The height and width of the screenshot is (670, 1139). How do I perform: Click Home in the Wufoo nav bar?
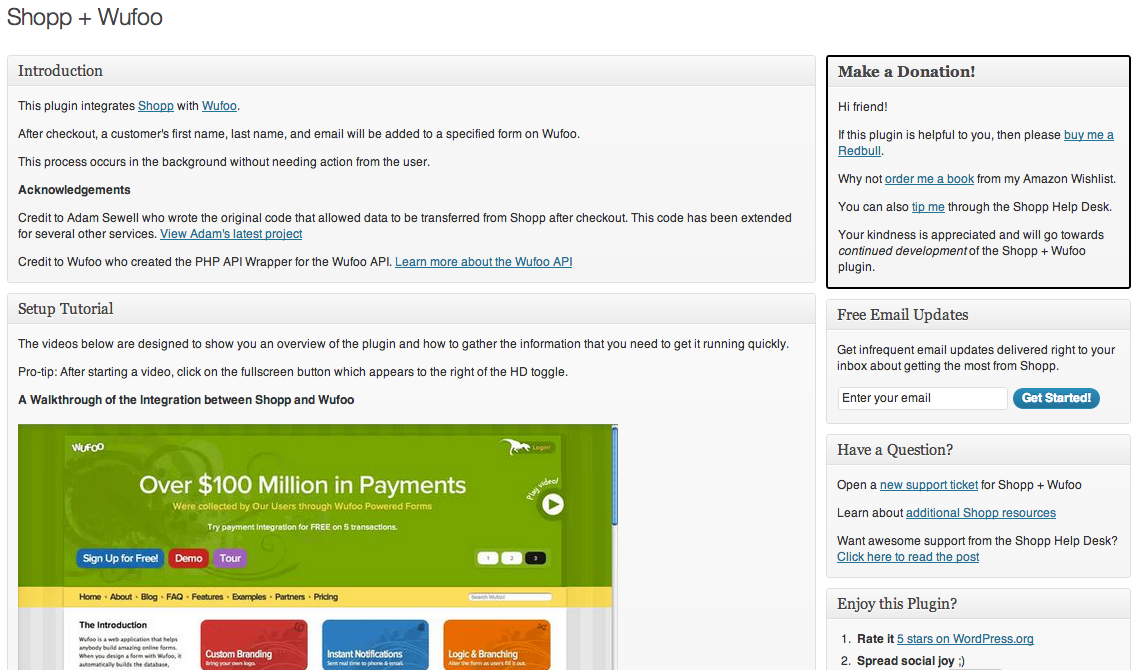pyautogui.click(x=90, y=597)
